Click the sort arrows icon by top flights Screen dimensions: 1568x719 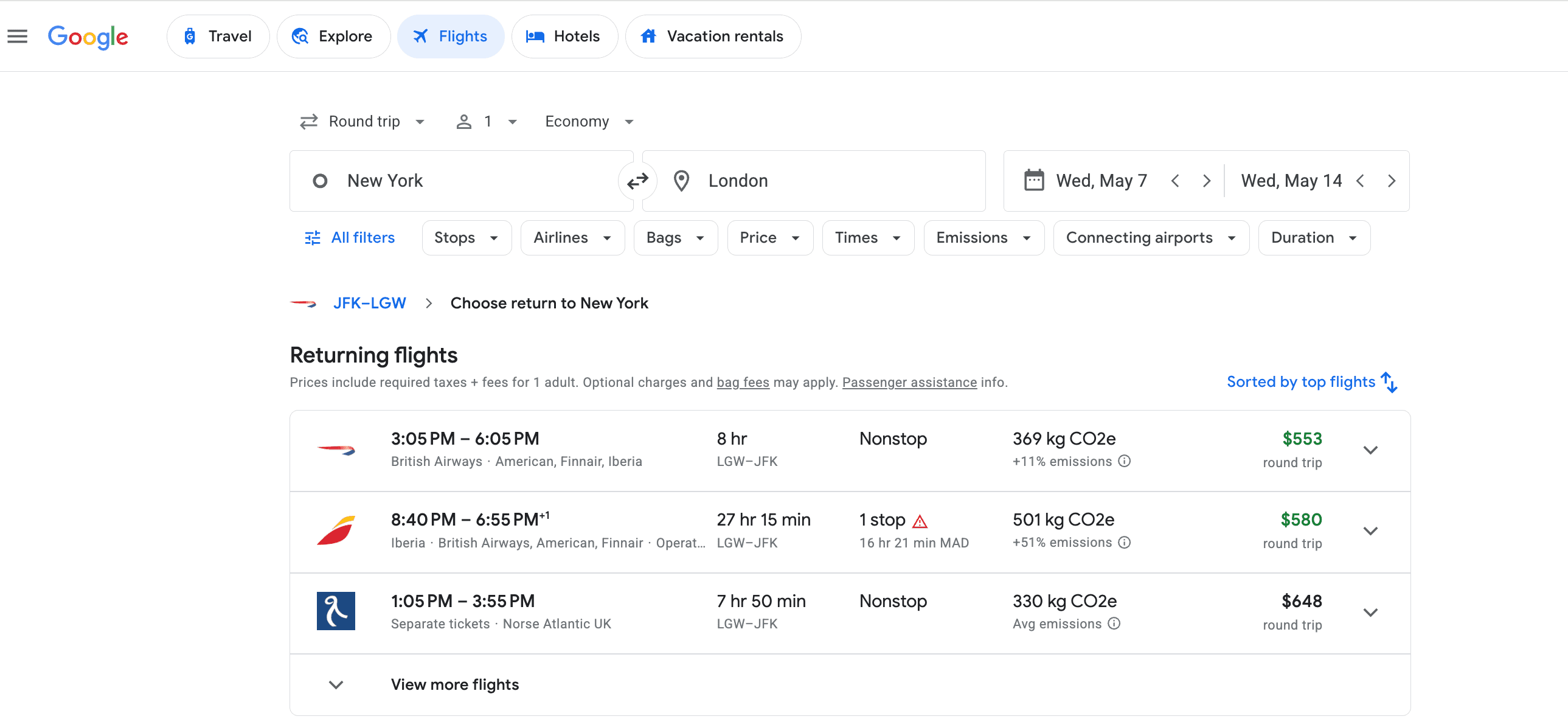tap(1389, 383)
